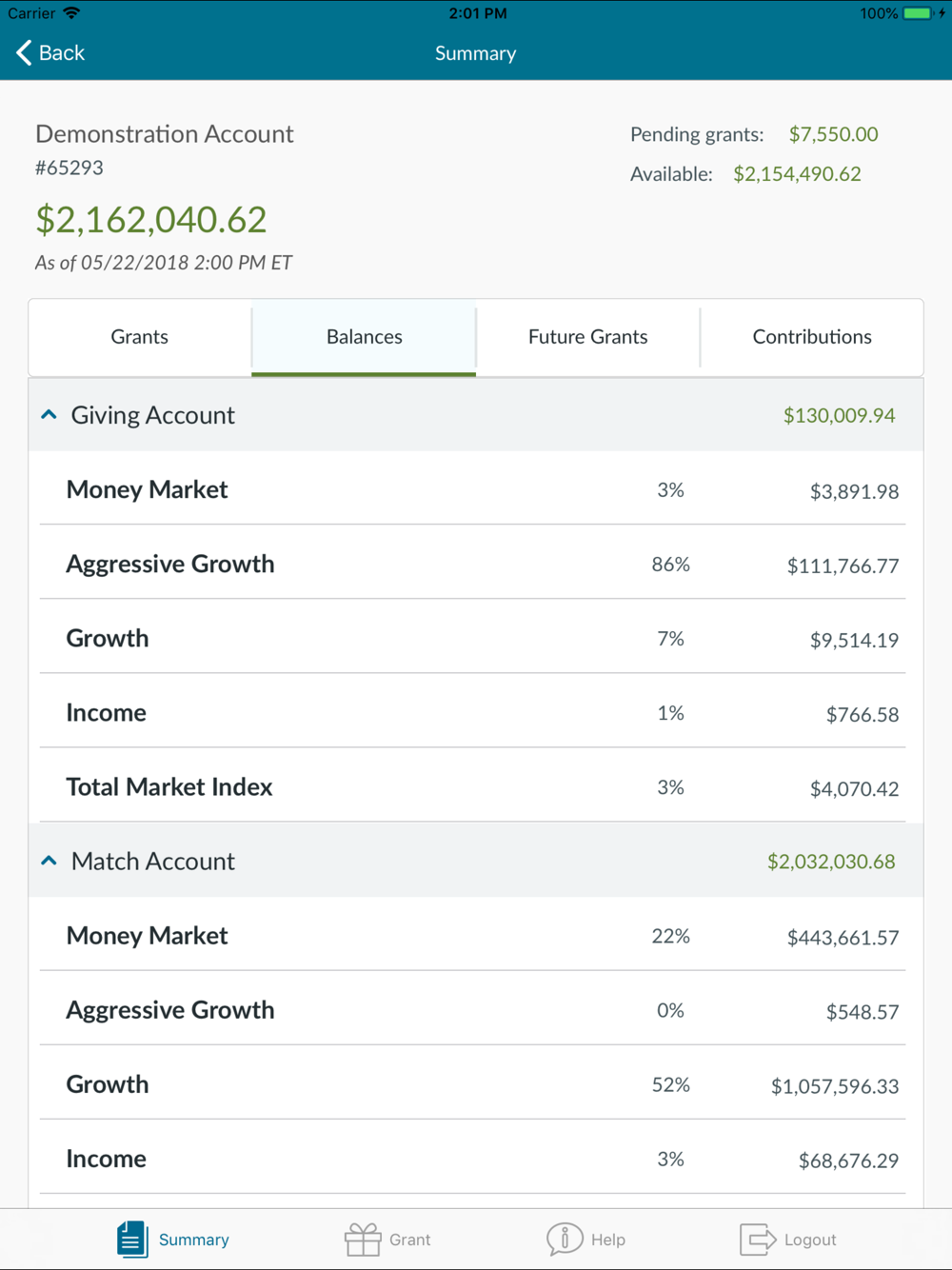952x1270 pixels.
Task: Select the Balances tab
Action: pyautogui.click(x=364, y=337)
